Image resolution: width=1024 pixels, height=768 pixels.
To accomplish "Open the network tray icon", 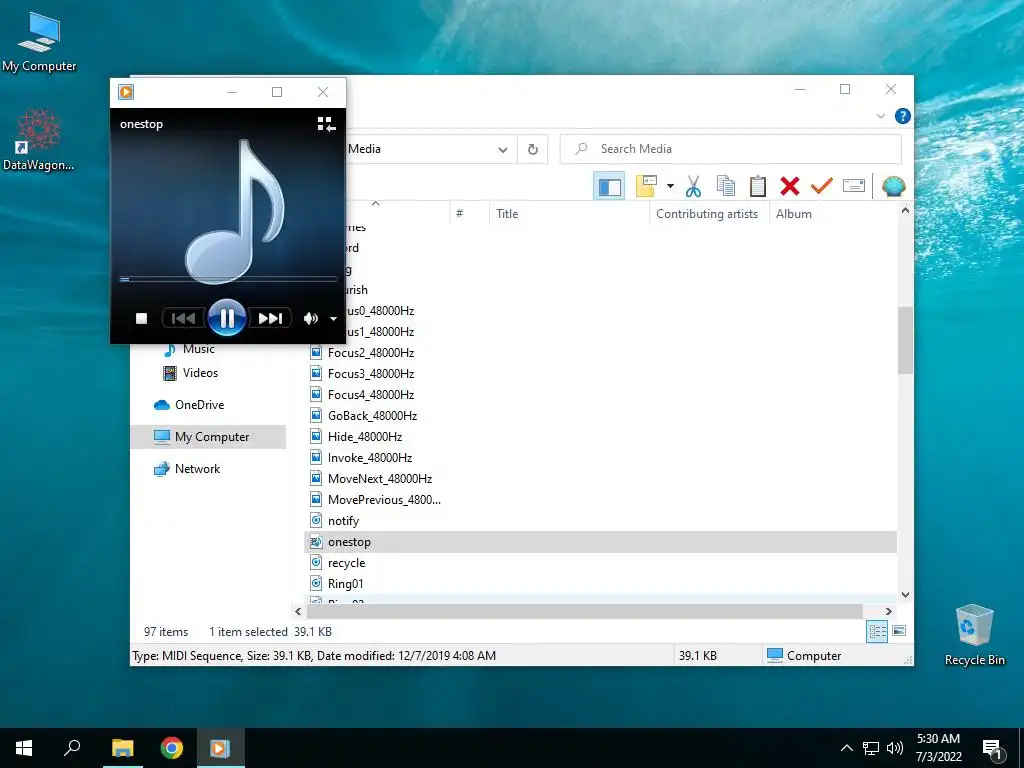I will click(871, 748).
